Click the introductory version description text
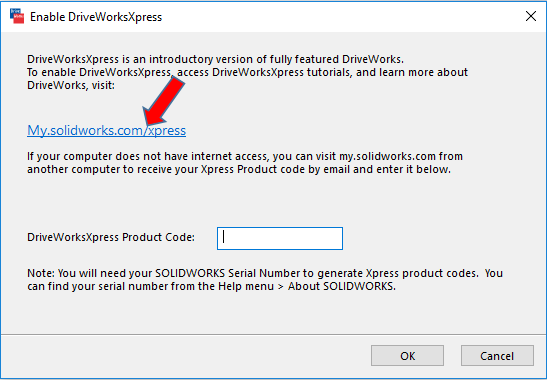Image resolution: width=548 pixels, height=380 pixels. pyautogui.click(x=247, y=72)
